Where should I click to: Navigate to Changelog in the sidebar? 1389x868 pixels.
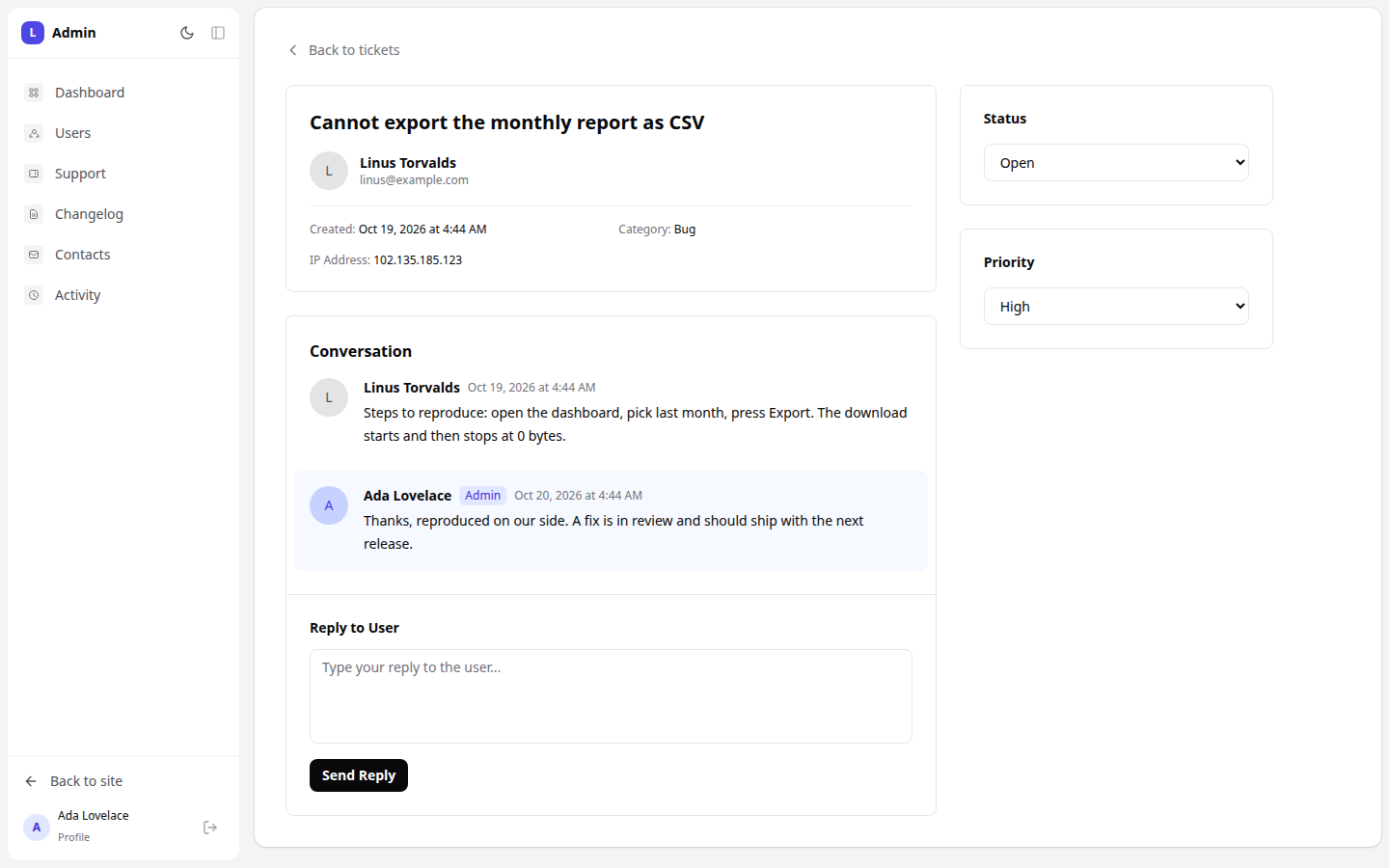[123, 214]
